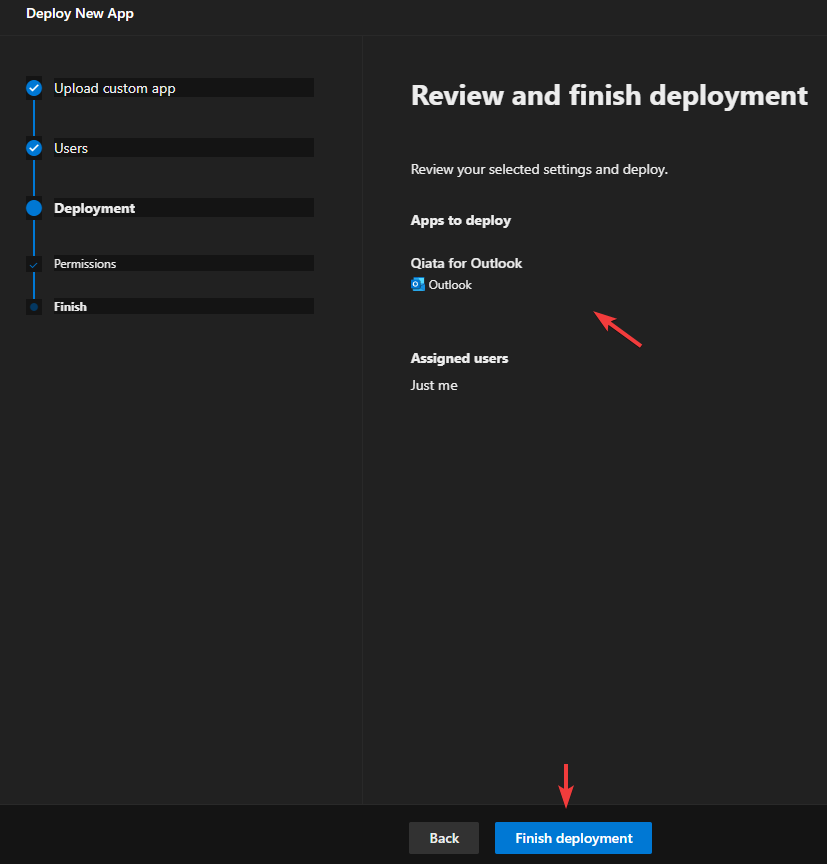Return to the Users step label
827x864 pixels.
[71, 148]
